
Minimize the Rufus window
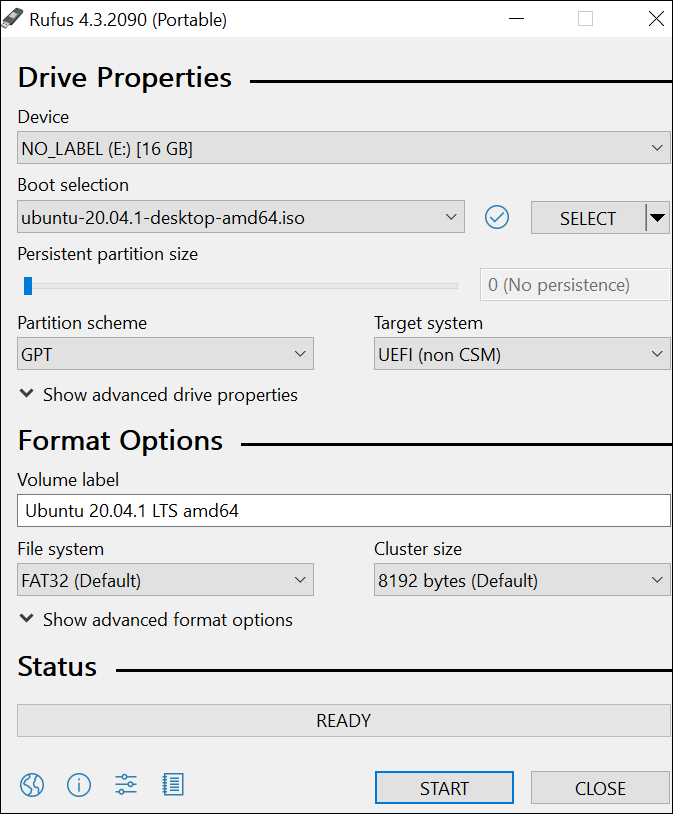pyautogui.click(x=516, y=19)
